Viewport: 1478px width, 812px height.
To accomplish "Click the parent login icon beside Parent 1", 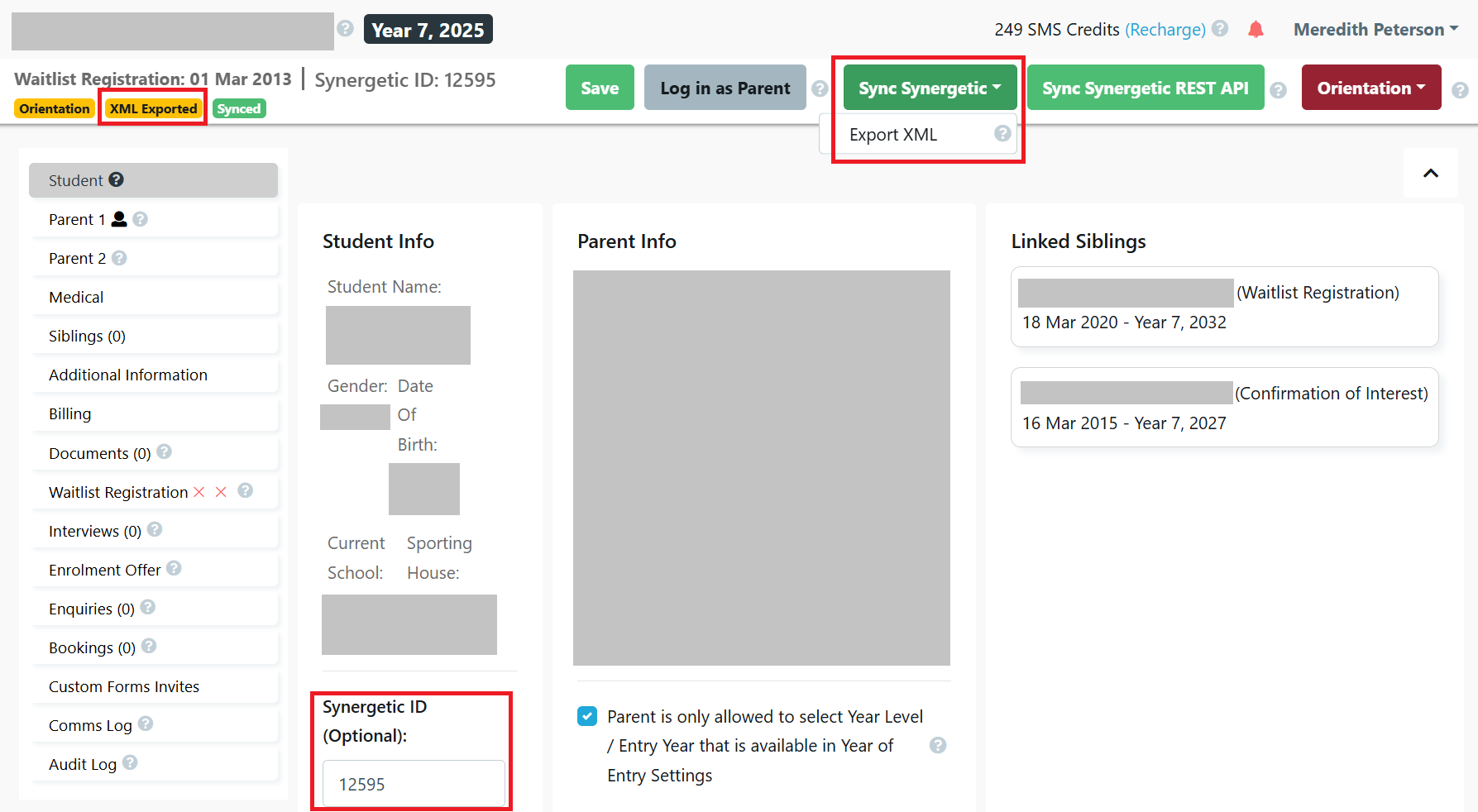I will tap(118, 219).
